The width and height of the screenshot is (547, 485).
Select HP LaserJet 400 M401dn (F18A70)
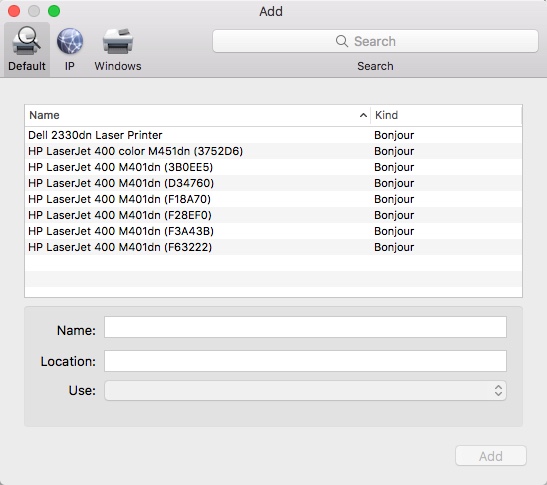(x=274, y=199)
